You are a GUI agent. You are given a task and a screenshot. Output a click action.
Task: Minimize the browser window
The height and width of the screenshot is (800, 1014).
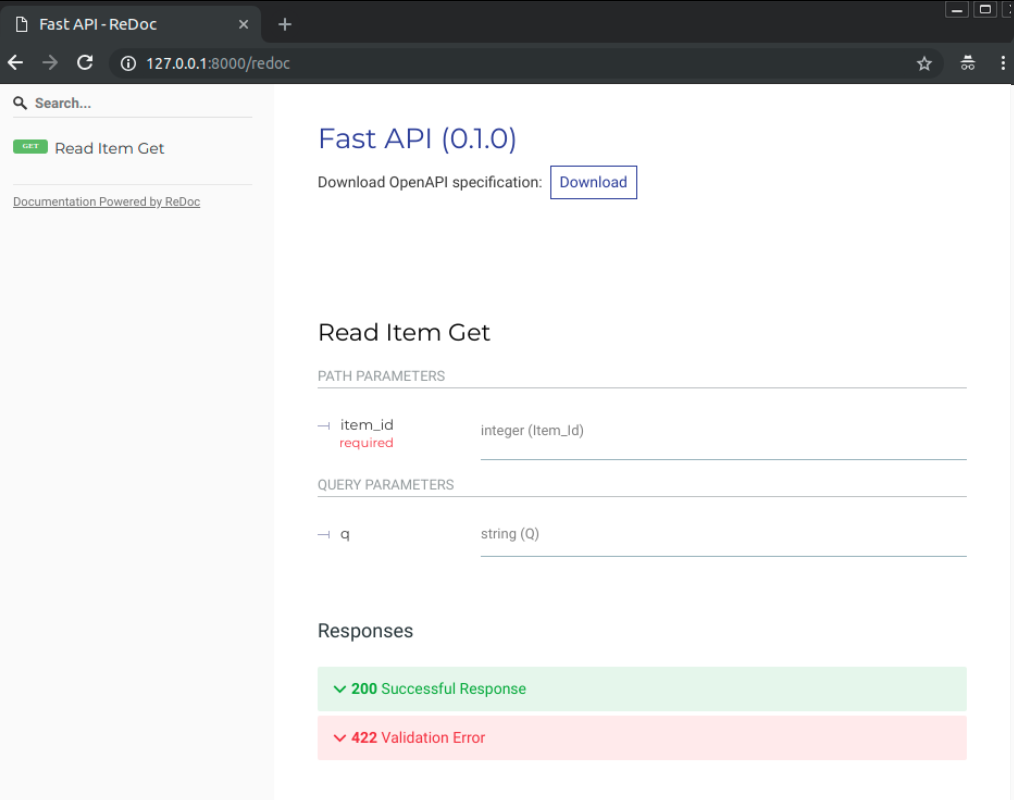pyautogui.click(x=956, y=10)
